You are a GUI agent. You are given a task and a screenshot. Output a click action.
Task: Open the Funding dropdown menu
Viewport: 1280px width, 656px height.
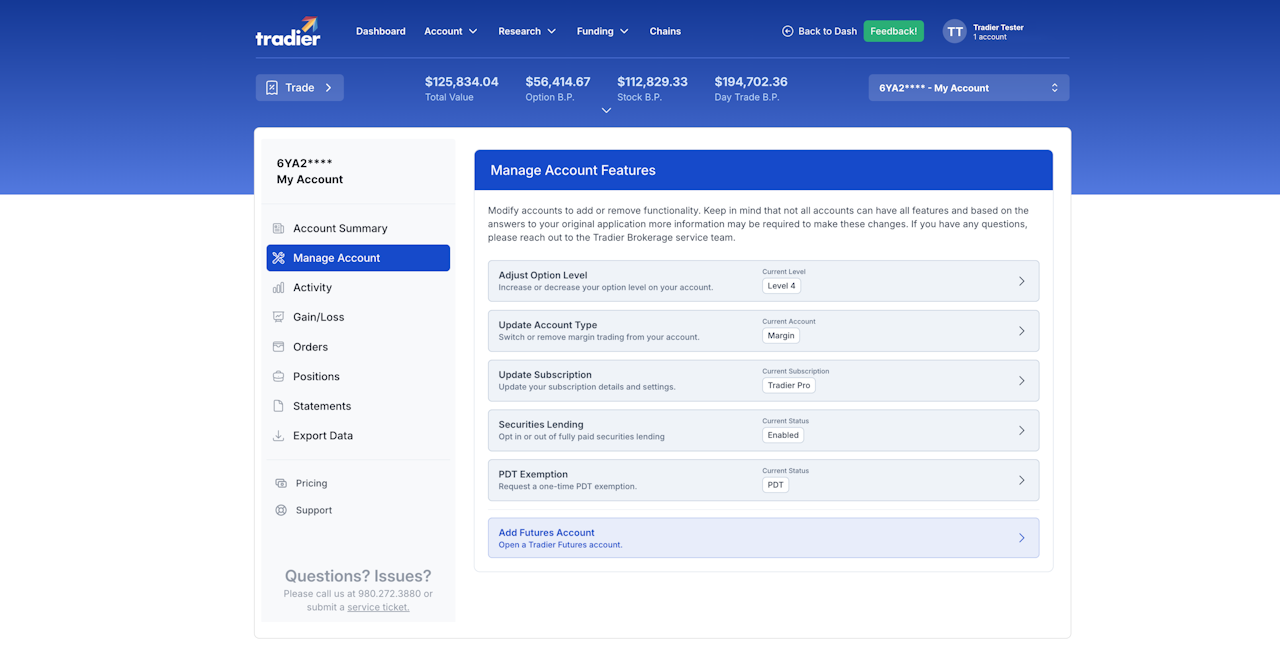click(603, 31)
